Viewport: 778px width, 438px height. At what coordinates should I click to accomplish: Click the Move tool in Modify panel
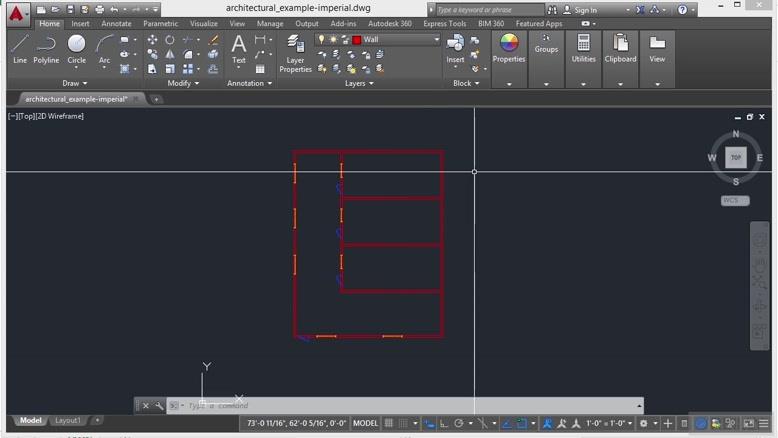click(152, 40)
